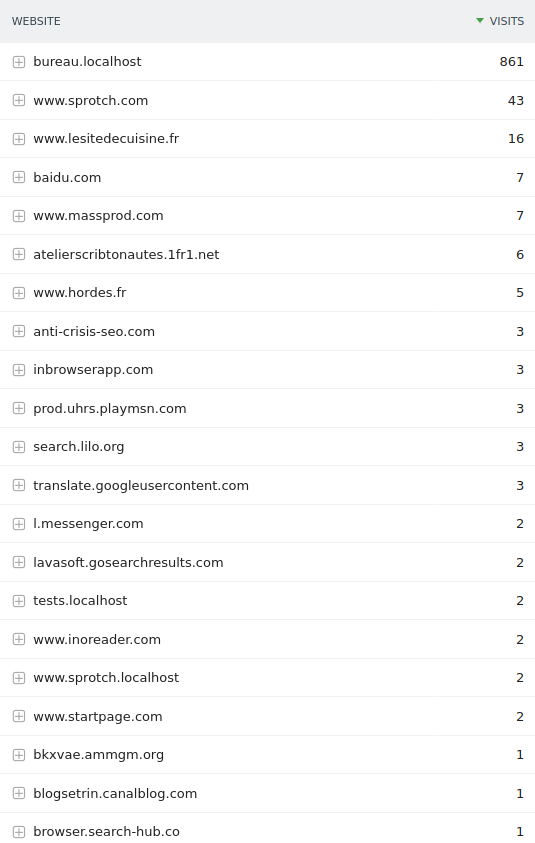
Task: Click plus icon next to www.massprod.com
Action: pos(19,216)
